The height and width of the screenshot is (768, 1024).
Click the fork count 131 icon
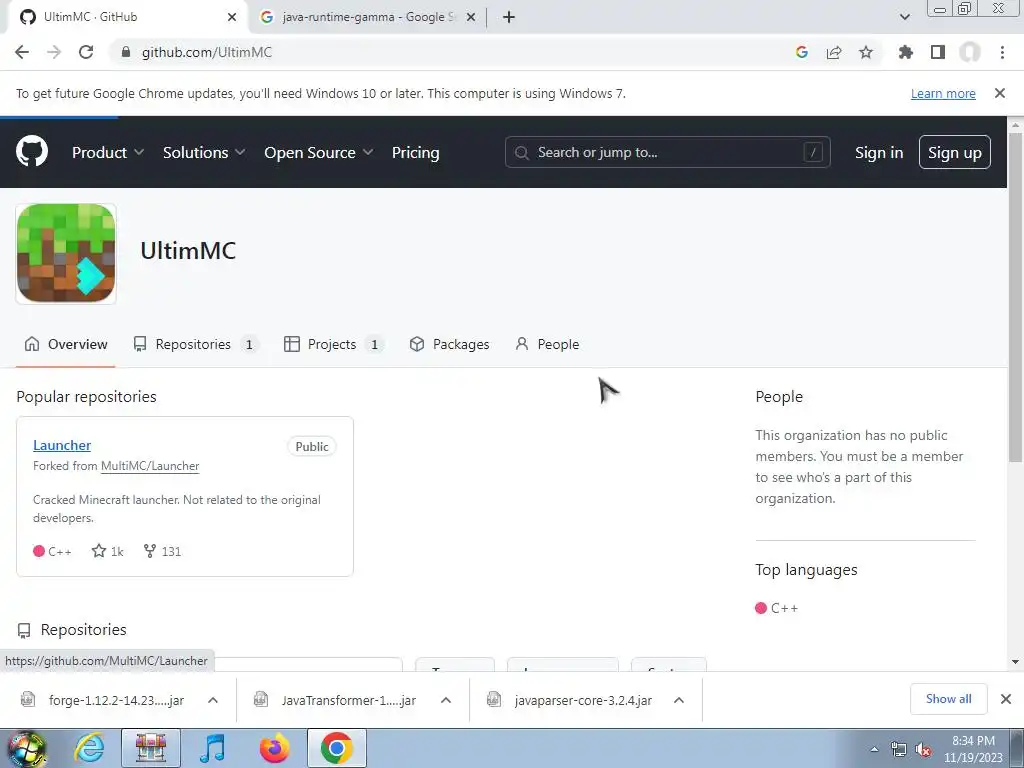[x=150, y=551]
